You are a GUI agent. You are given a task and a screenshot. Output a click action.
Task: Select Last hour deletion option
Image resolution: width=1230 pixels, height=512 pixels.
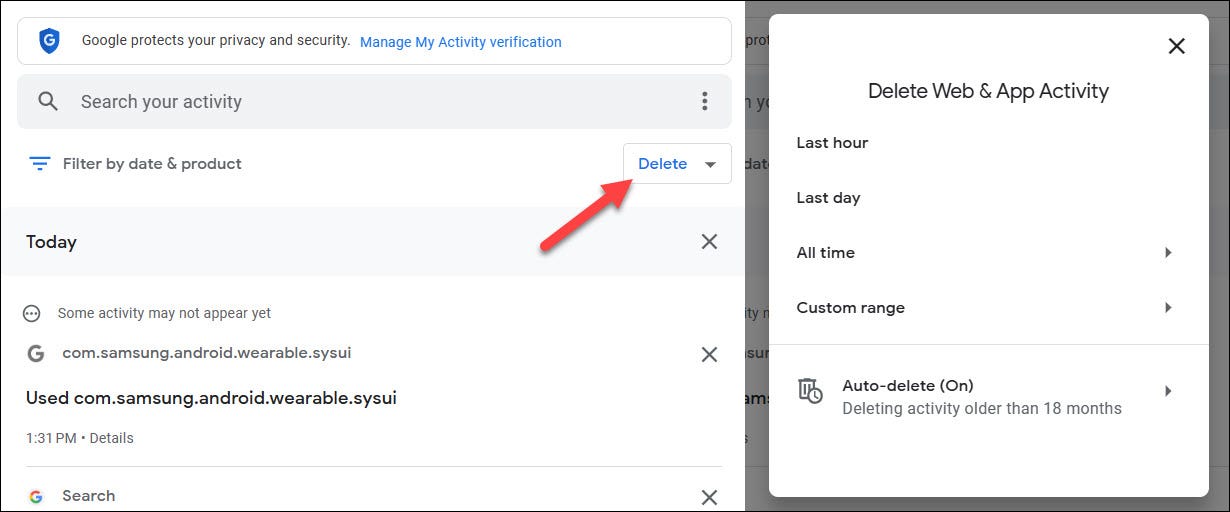(x=832, y=143)
